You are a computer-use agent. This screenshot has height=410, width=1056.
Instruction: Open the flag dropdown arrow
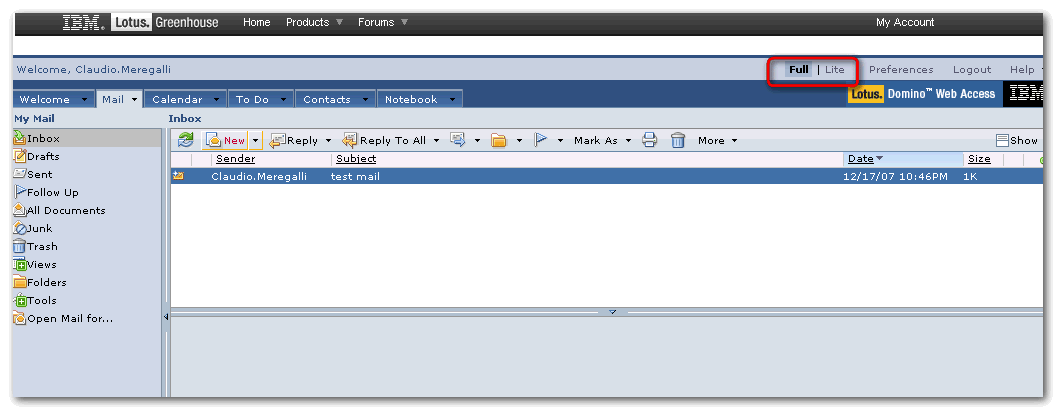[560, 141]
